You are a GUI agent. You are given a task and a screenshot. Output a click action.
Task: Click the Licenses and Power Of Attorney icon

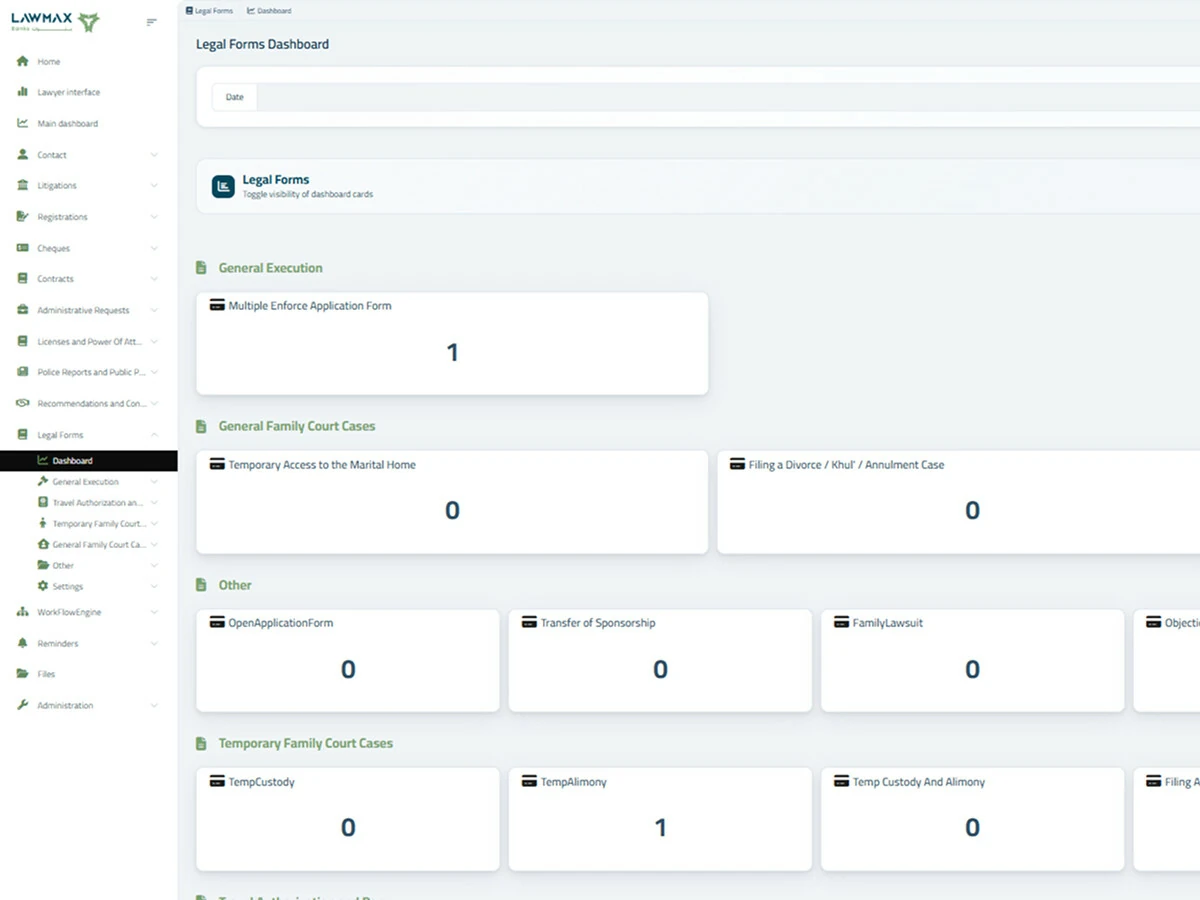pyautogui.click(x=22, y=341)
